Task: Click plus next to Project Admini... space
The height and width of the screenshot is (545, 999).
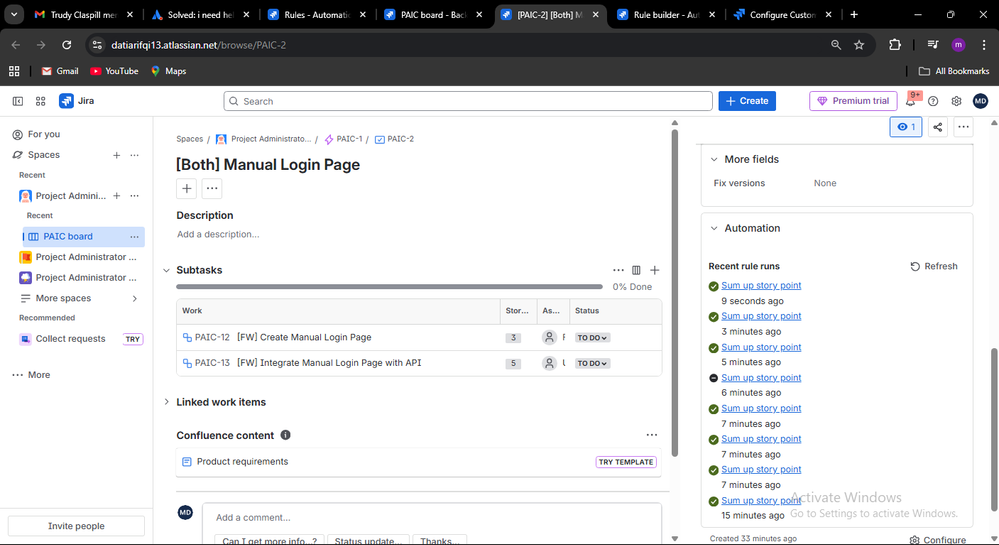Action: tap(117, 196)
